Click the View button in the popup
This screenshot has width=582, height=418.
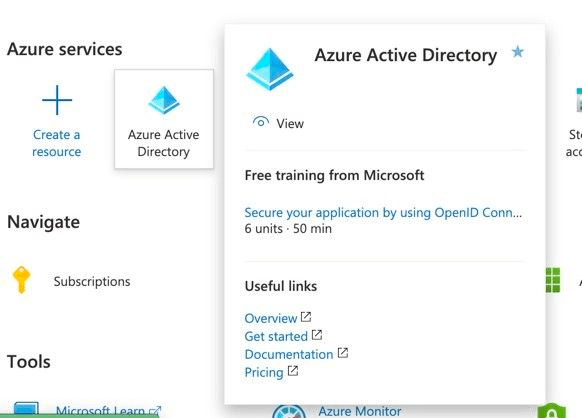(278, 123)
